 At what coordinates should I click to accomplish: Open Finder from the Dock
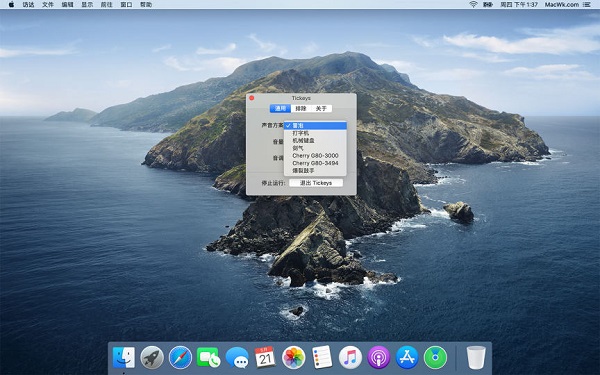pyautogui.click(x=124, y=357)
